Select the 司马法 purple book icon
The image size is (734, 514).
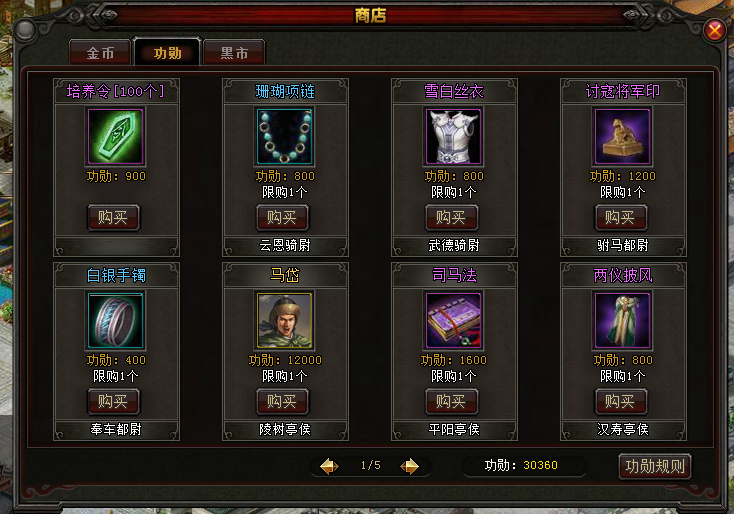(x=454, y=320)
